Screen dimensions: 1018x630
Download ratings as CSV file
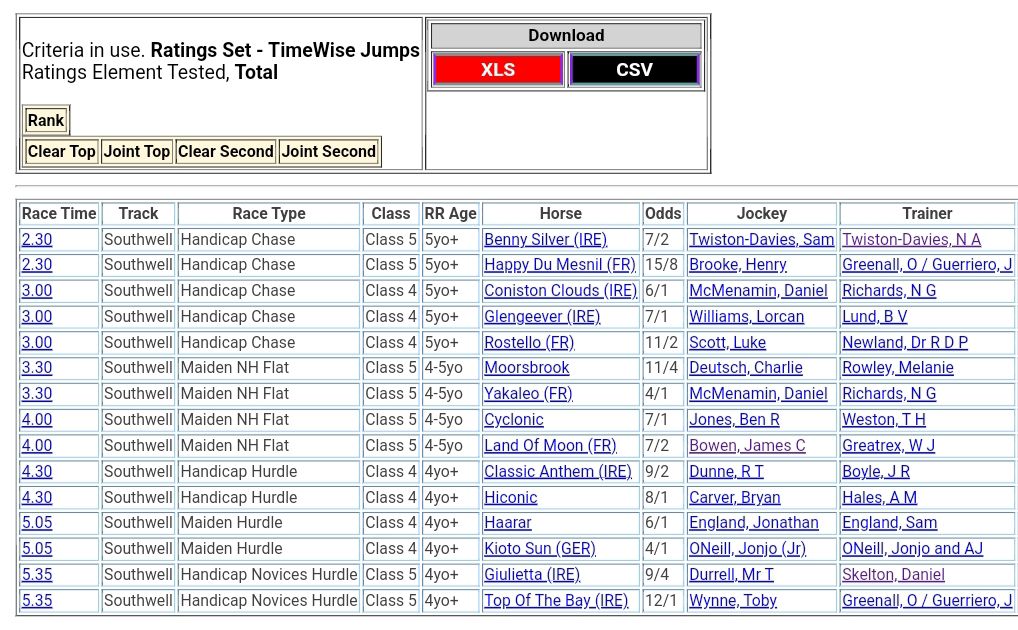(x=634, y=70)
